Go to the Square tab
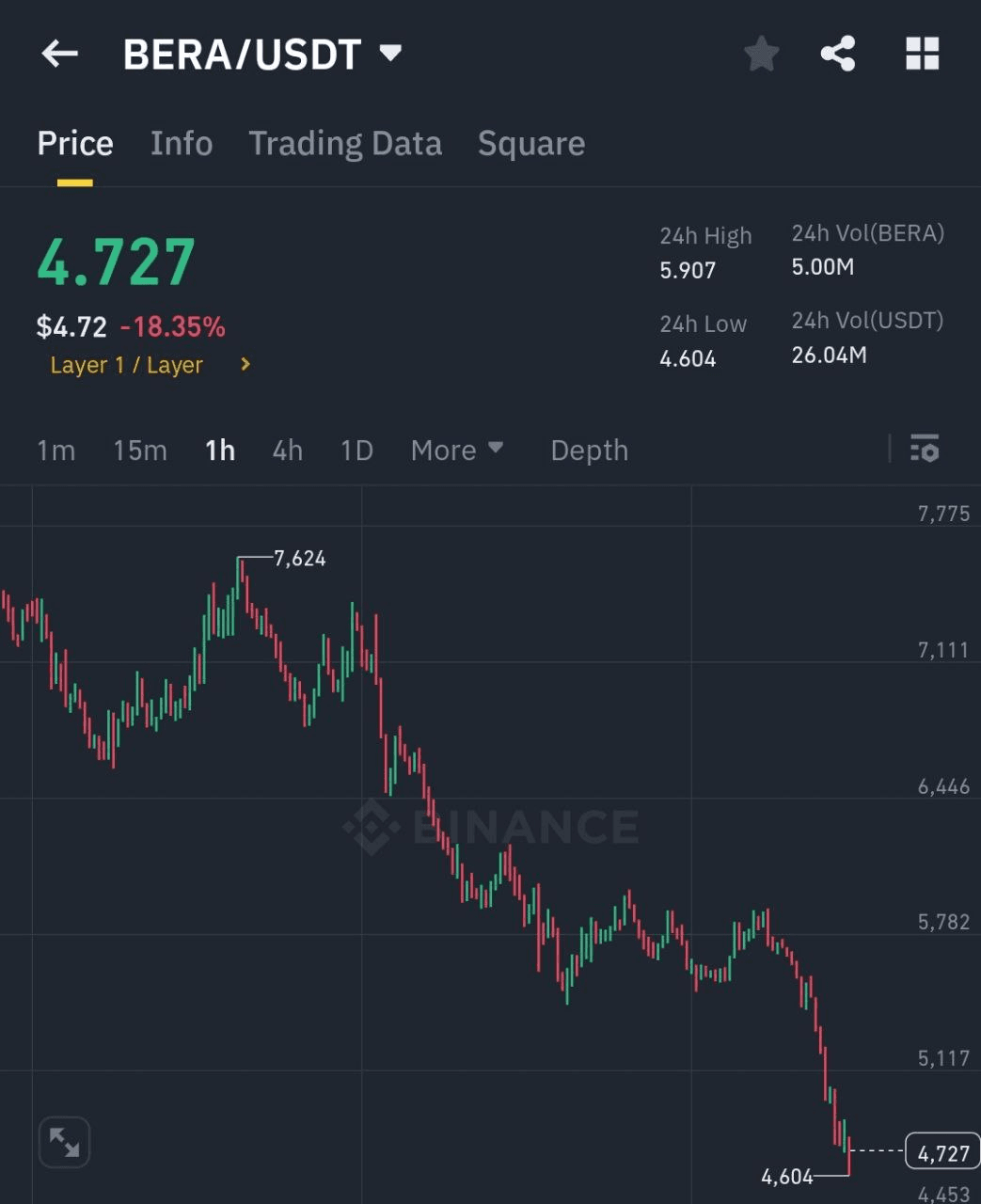The image size is (981, 1204). tap(531, 144)
